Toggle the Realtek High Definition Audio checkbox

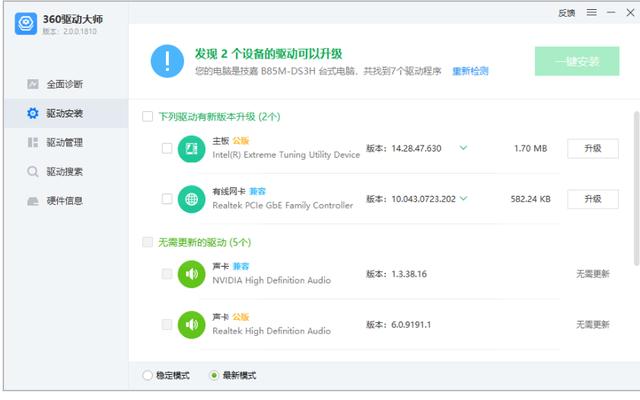(167, 324)
